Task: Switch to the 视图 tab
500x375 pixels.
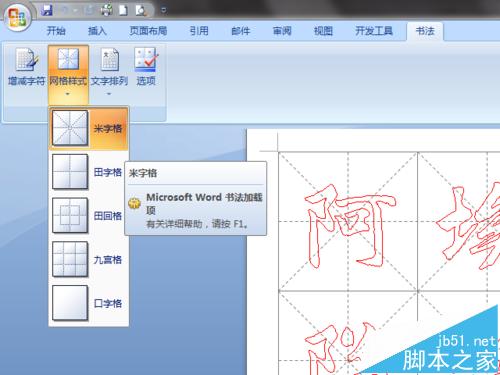Action: point(323,31)
